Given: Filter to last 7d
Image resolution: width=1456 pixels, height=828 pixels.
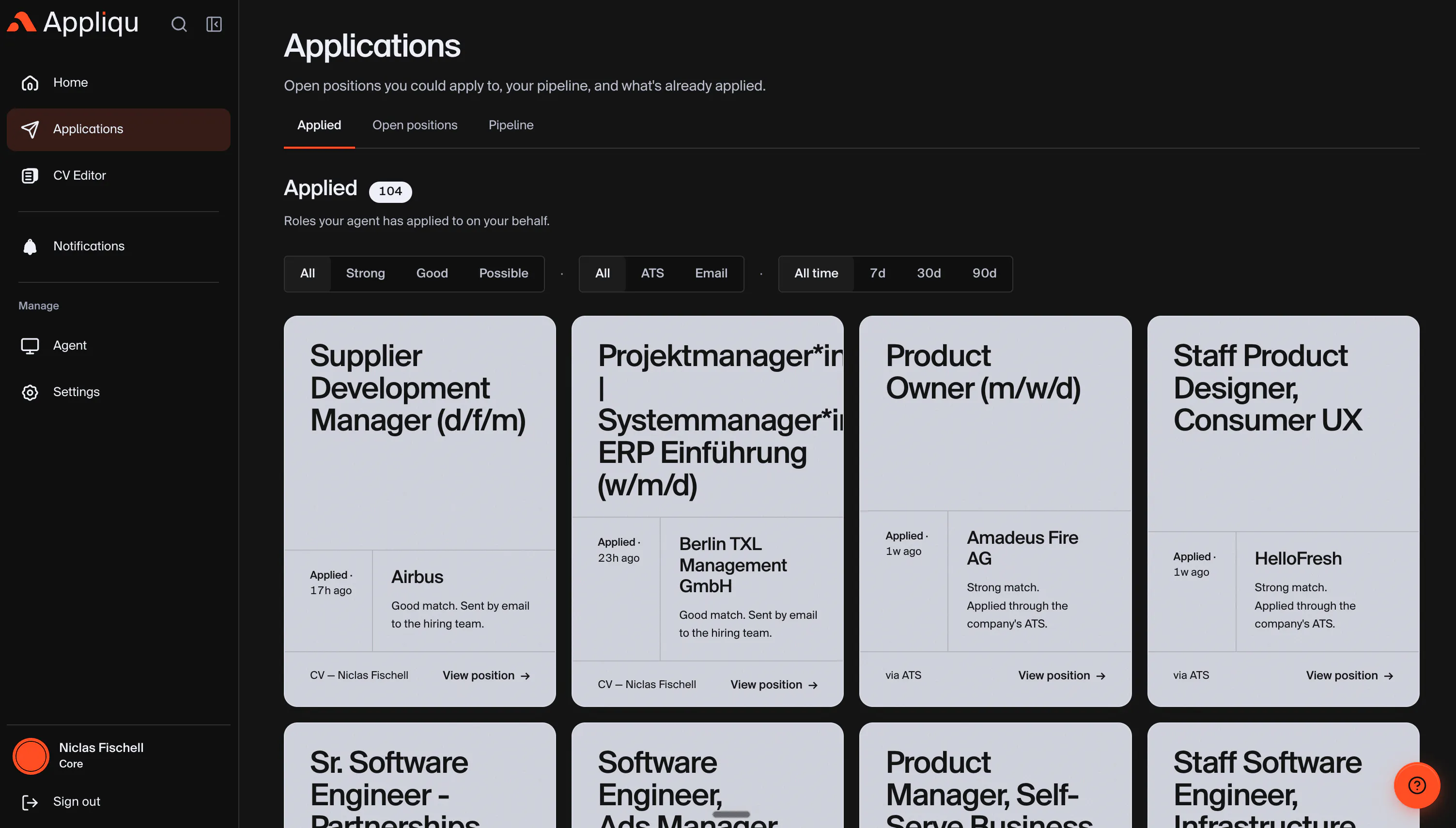Looking at the screenshot, I should click(x=877, y=274).
